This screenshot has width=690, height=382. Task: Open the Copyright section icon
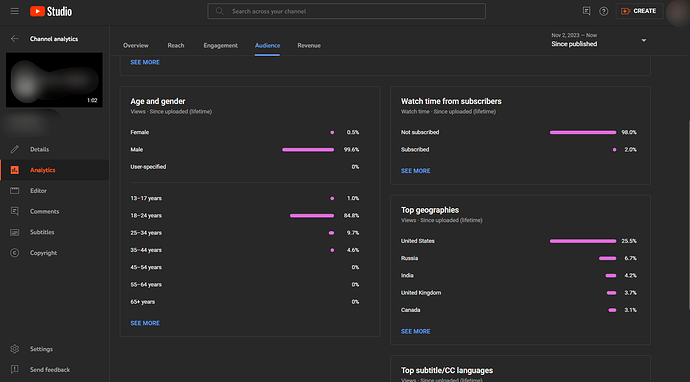[15, 253]
